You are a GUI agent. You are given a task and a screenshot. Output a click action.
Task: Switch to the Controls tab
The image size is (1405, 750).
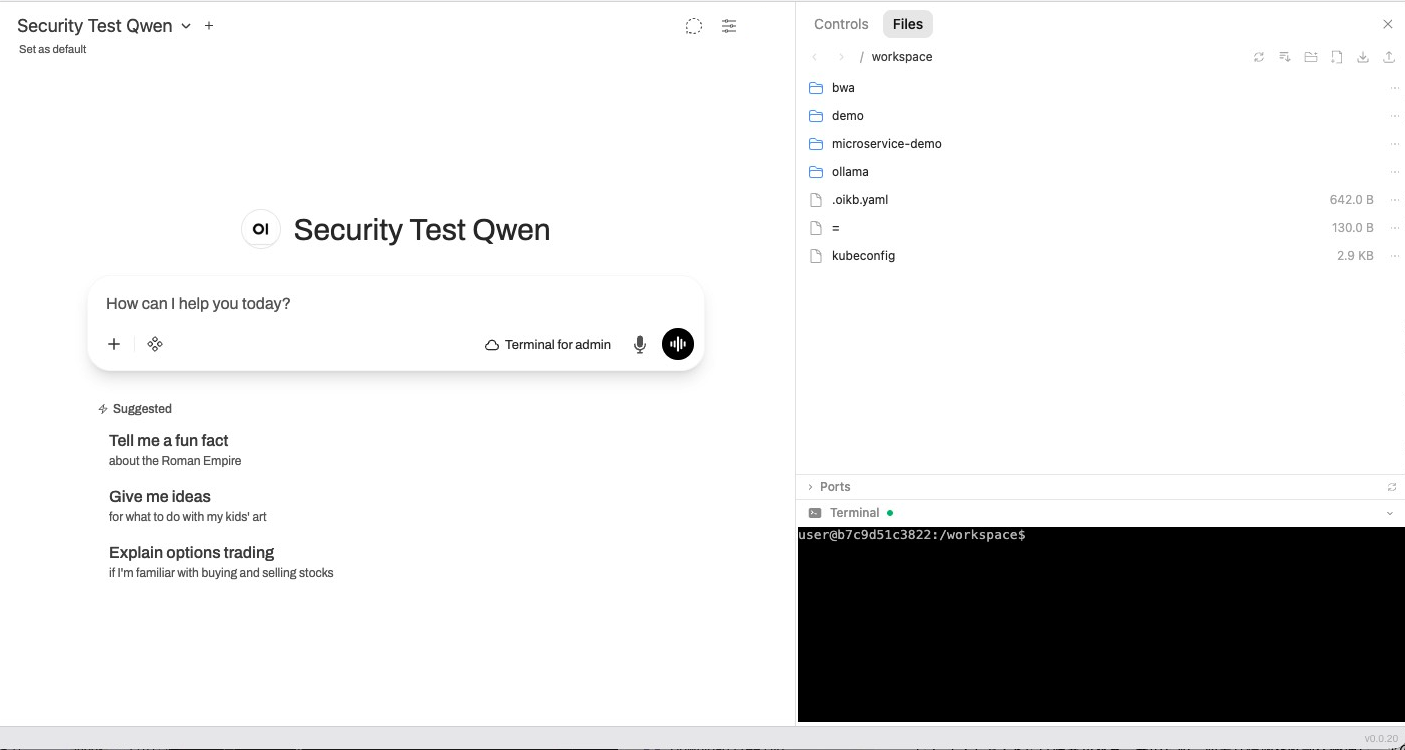(841, 24)
